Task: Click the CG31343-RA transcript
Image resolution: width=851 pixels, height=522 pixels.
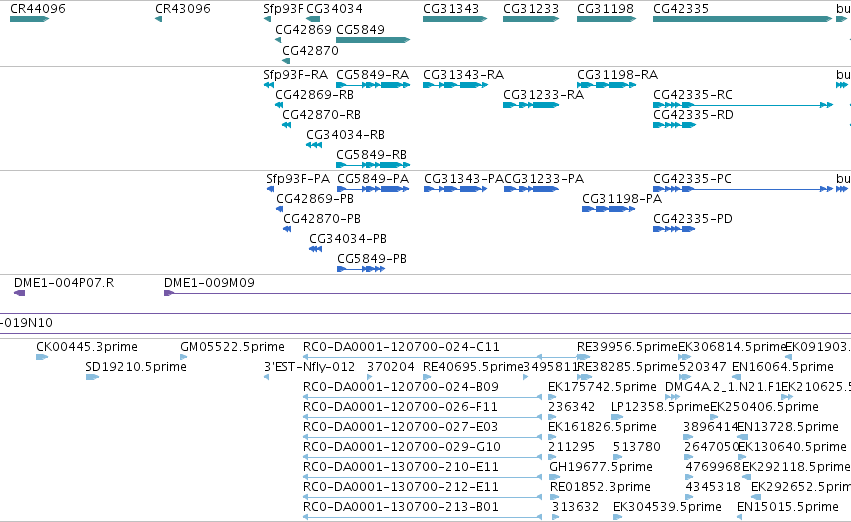Action: coord(455,85)
